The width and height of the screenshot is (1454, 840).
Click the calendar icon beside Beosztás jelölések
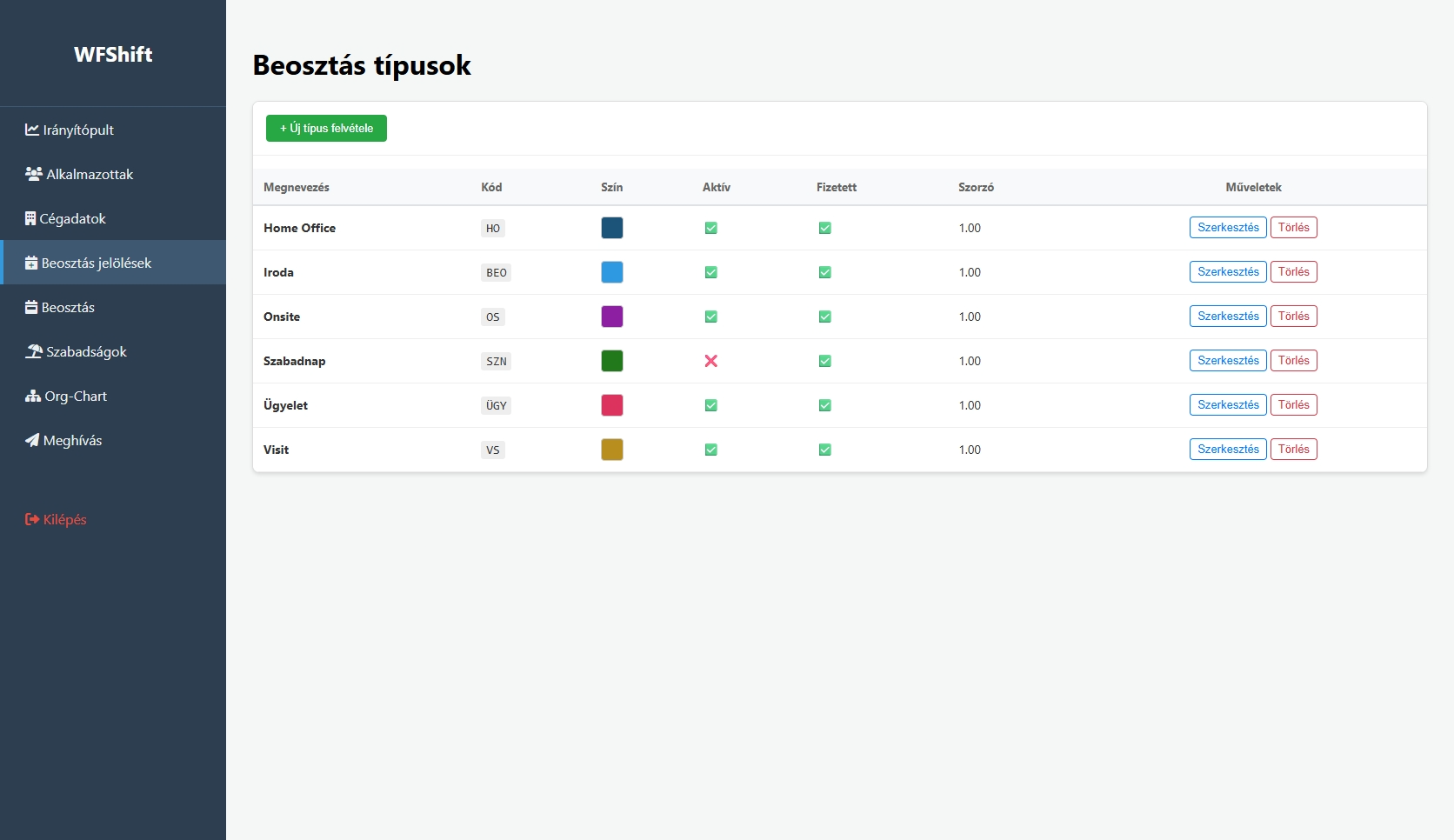(x=31, y=263)
